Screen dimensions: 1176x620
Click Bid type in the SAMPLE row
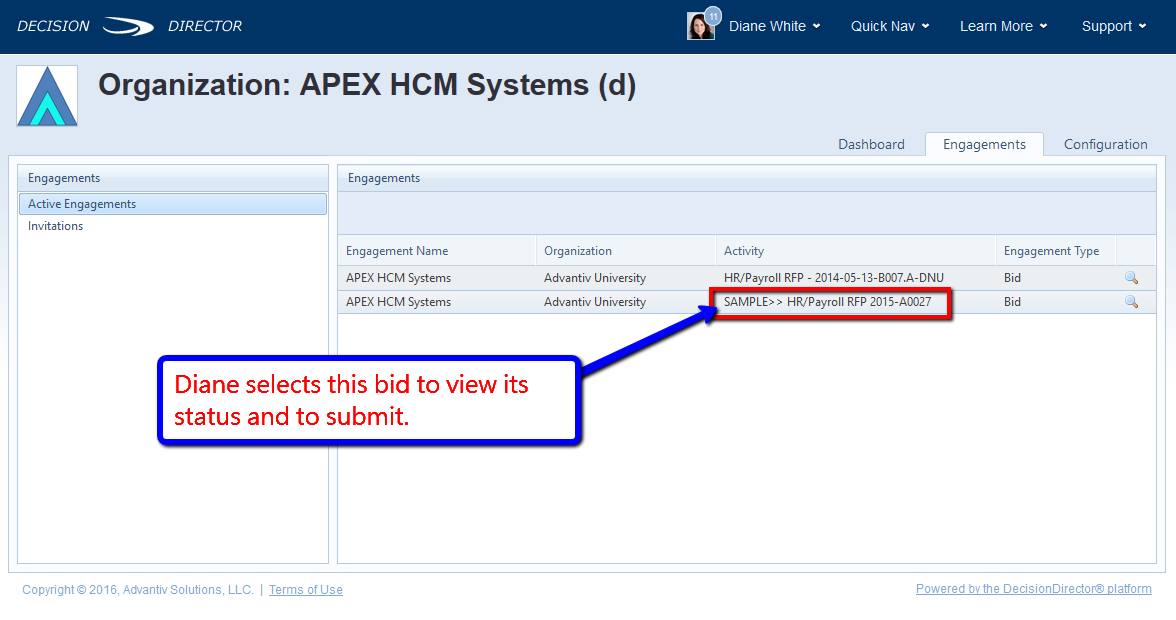(1012, 302)
